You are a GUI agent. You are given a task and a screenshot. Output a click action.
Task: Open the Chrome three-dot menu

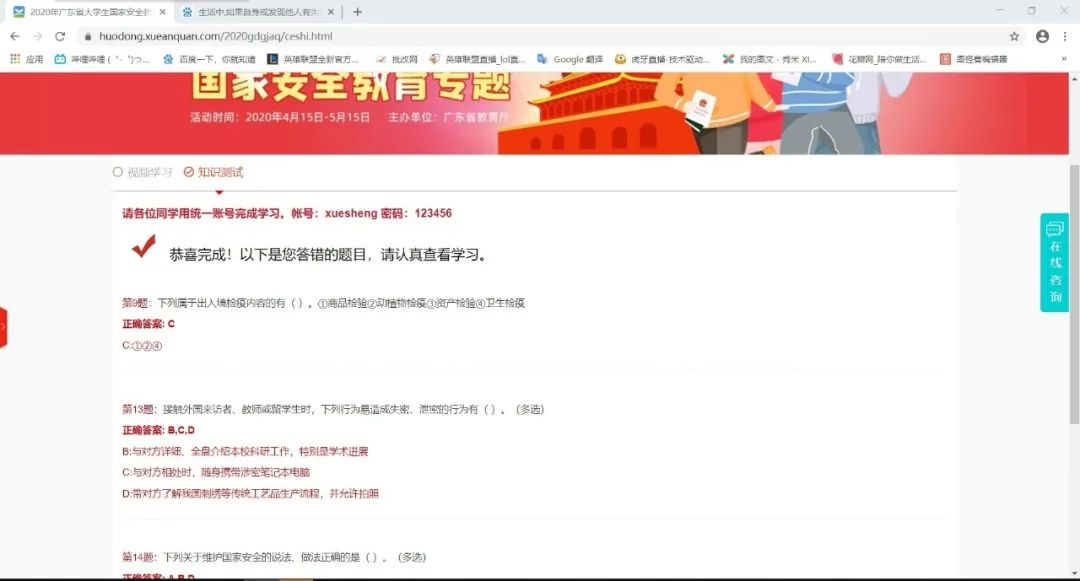[x=1065, y=36]
